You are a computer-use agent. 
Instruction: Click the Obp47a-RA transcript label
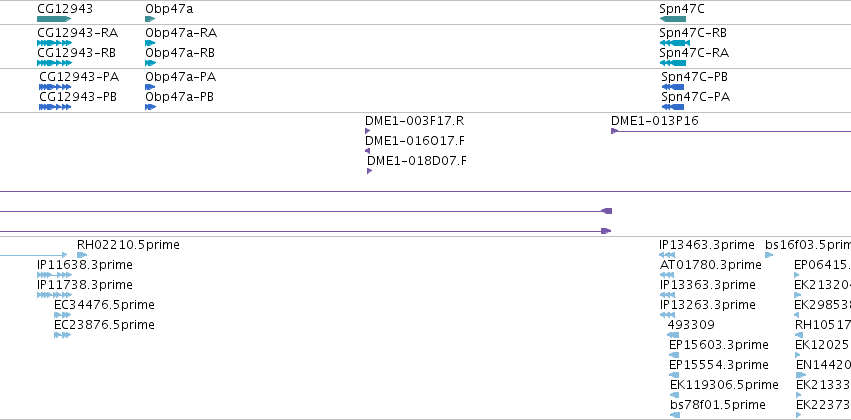(x=181, y=33)
